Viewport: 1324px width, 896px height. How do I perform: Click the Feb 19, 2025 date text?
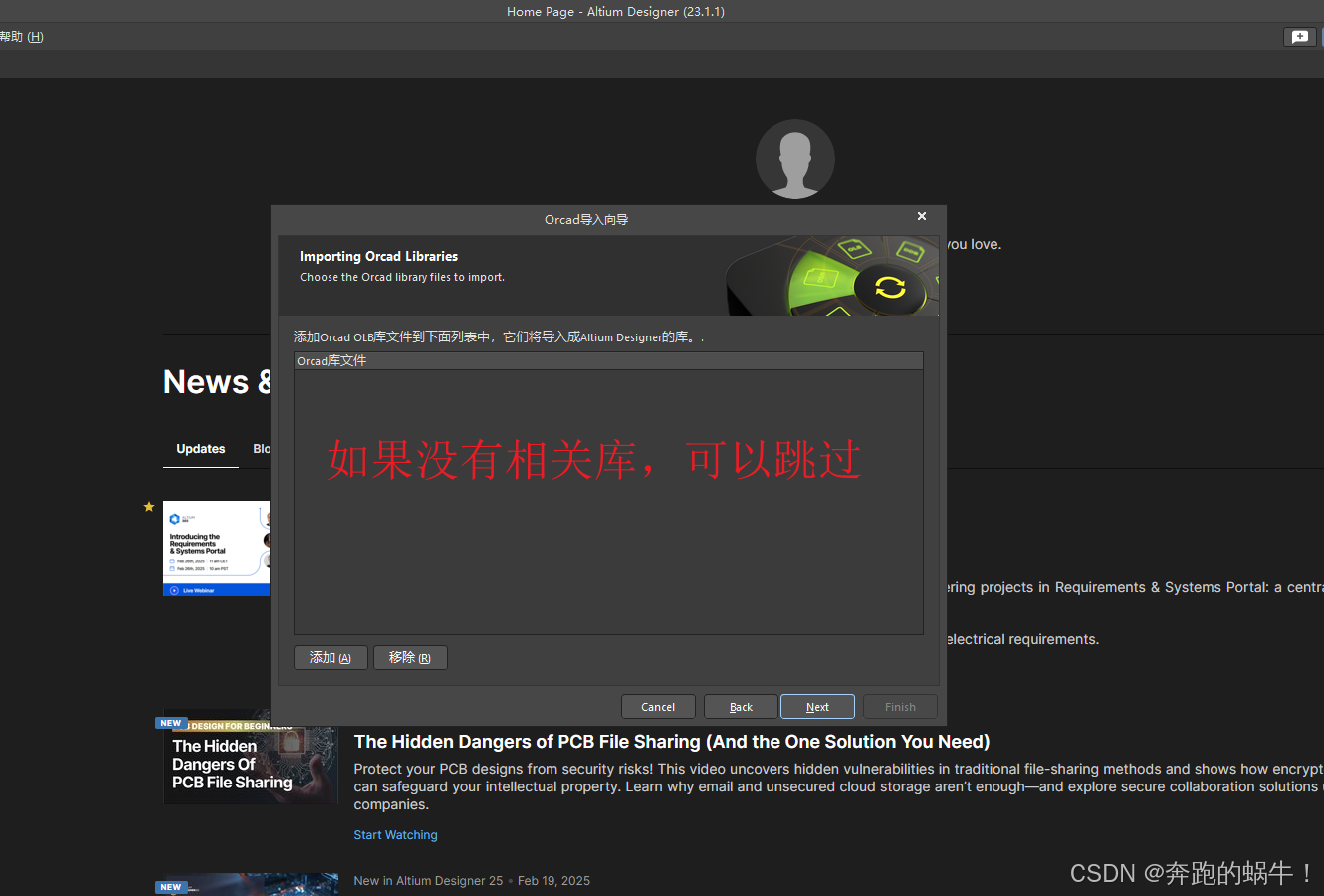(x=553, y=881)
